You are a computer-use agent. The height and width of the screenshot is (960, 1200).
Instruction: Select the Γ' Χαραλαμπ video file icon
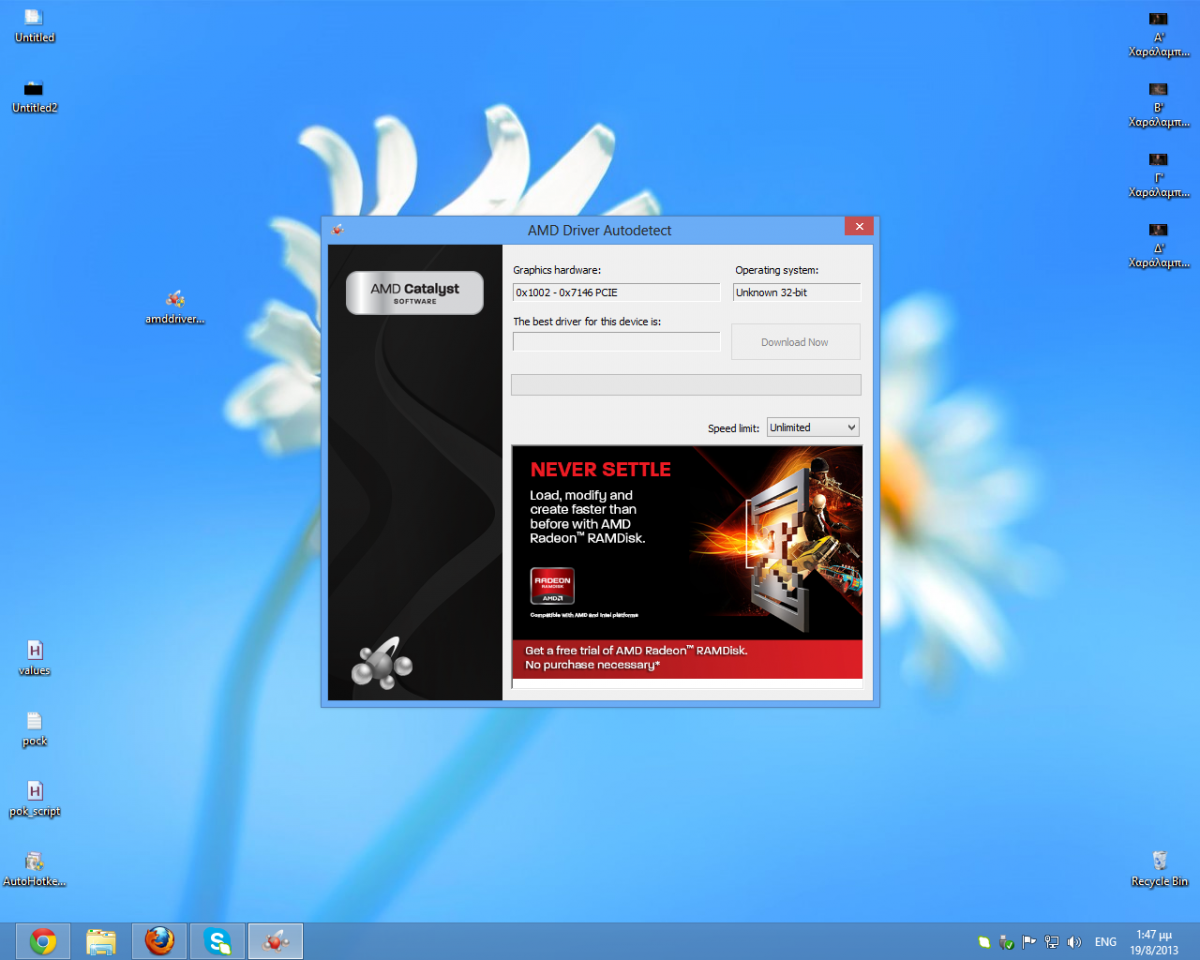click(1158, 173)
